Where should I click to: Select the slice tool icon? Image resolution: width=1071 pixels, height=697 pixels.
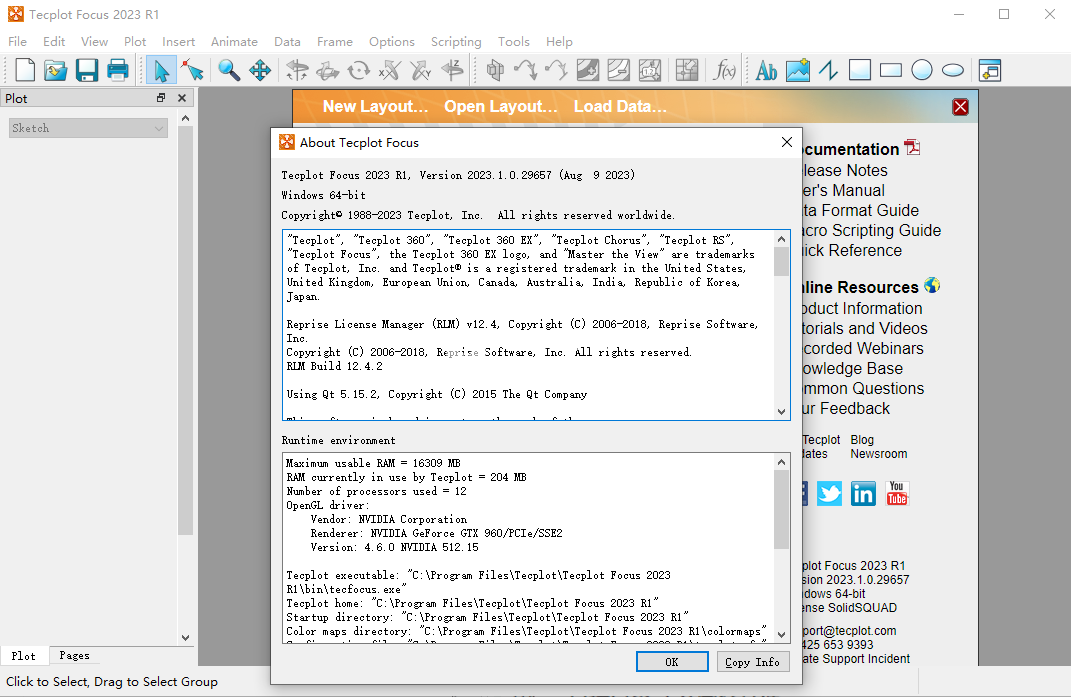click(x=495, y=70)
